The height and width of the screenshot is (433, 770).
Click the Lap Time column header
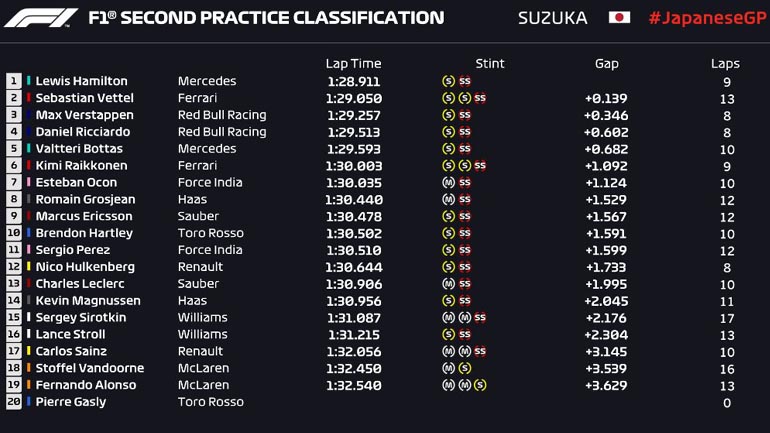coord(353,63)
